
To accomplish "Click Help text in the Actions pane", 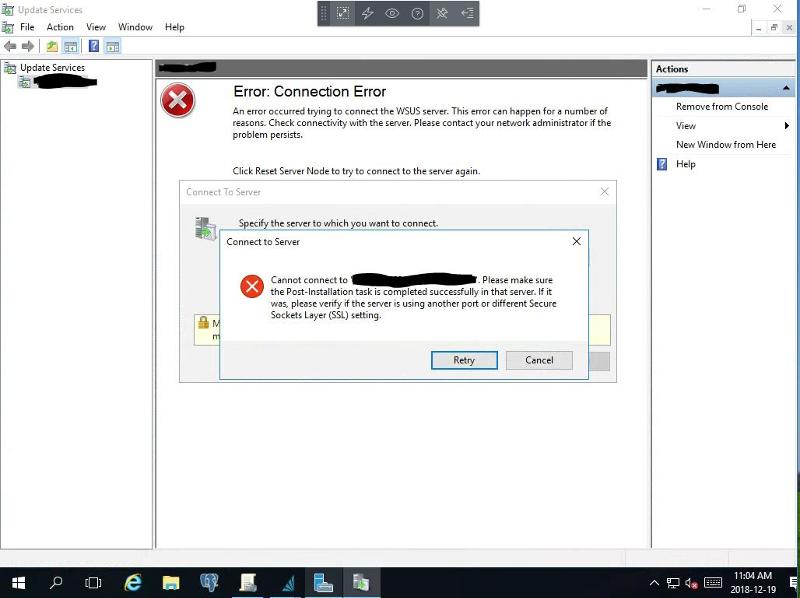I will click(x=686, y=164).
